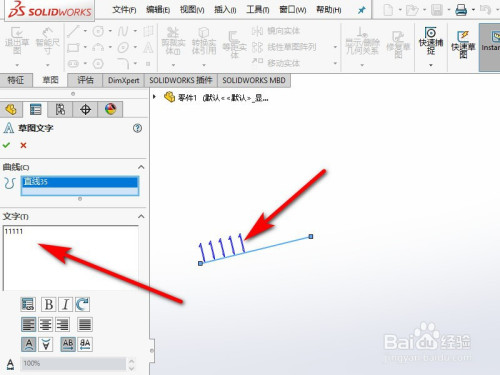The height and width of the screenshot is (375, 500).
Task: Open the DisplayManager color ball tab
Action: [110, 109]
